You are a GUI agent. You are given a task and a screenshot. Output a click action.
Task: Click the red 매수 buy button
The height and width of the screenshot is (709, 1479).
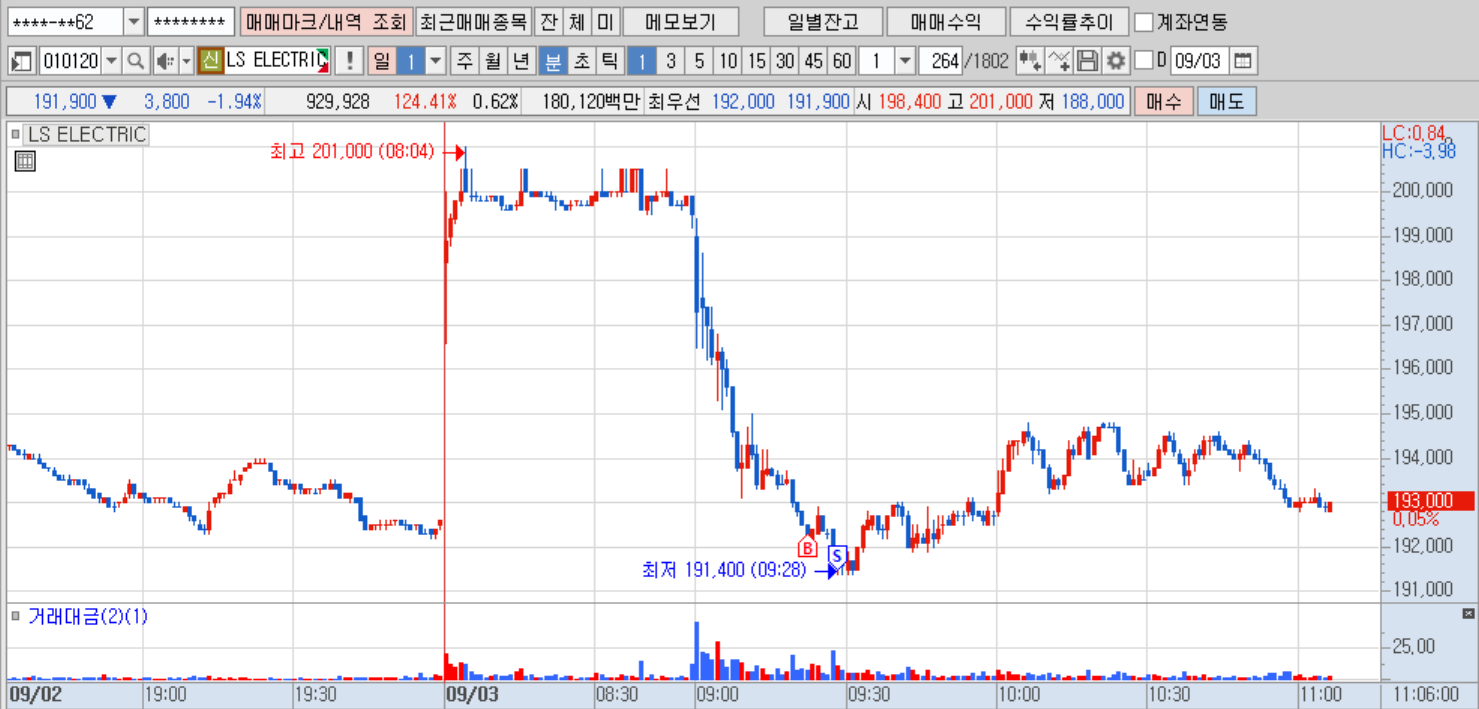pyautogui.click(x=1164, y=102)
